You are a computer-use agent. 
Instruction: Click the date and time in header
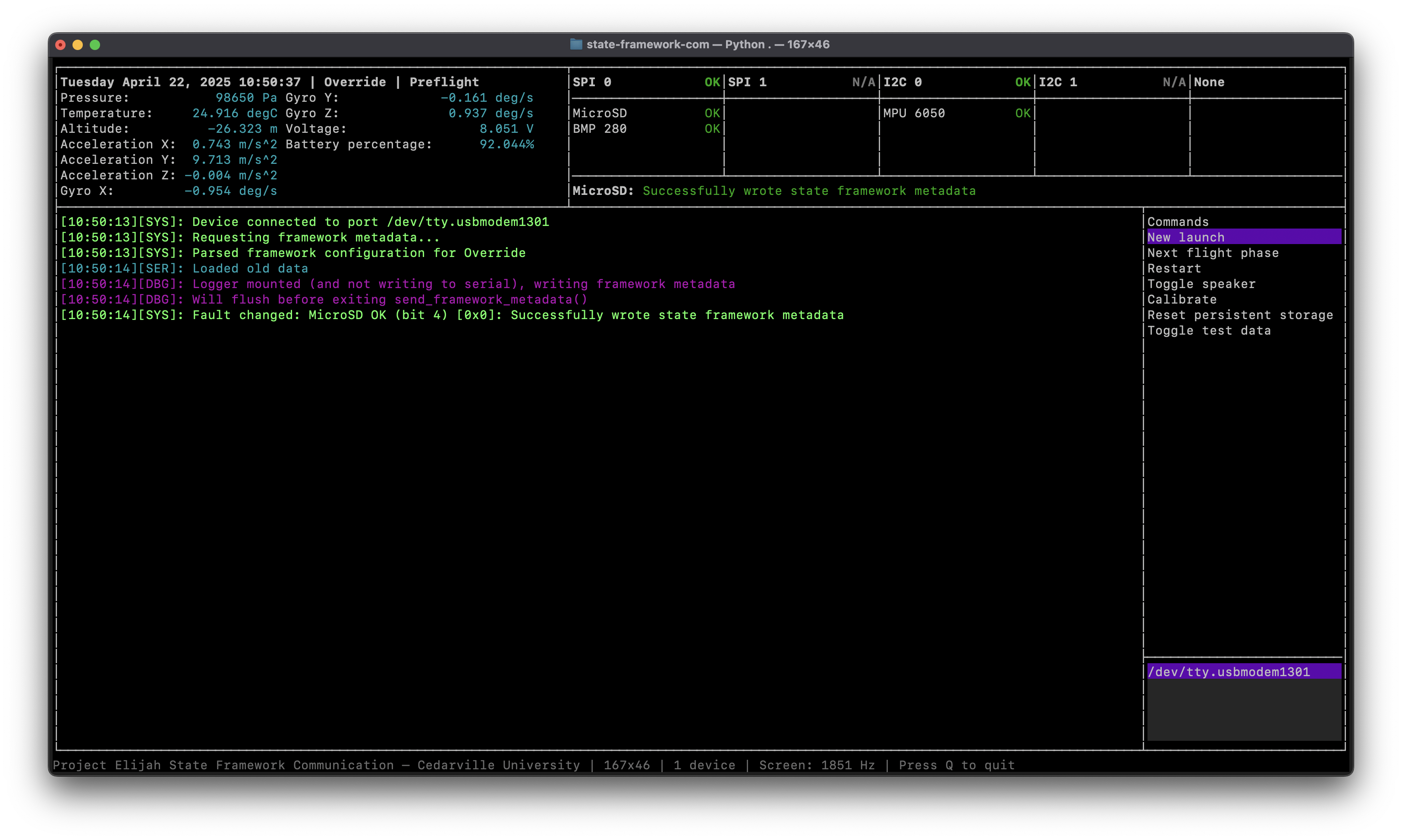pos(181,82)
